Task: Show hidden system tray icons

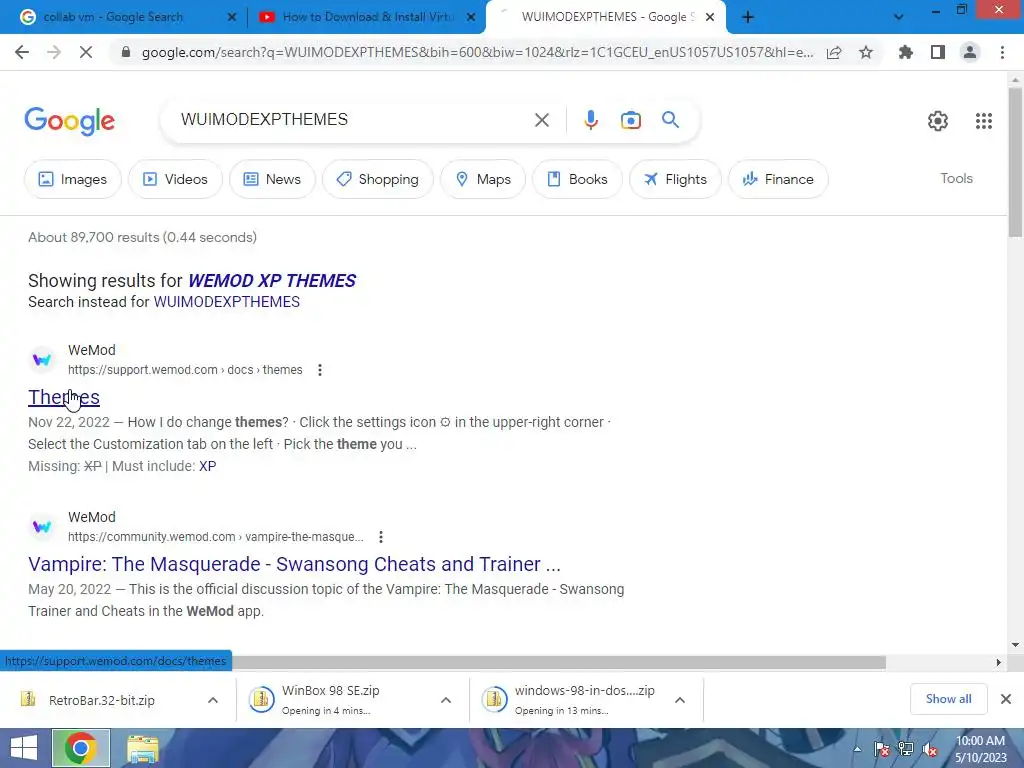Action: tap(857, 749)
